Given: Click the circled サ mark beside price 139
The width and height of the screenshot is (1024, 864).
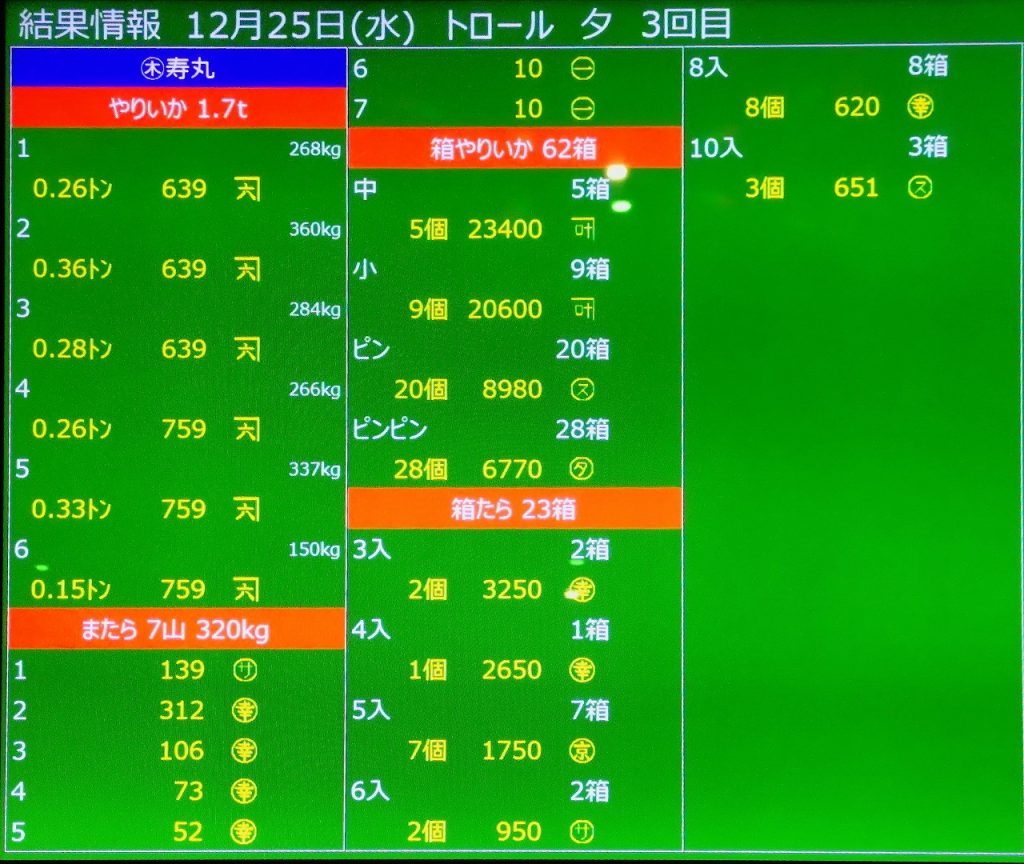Looking at the screenshot, I should click(244, 670).
